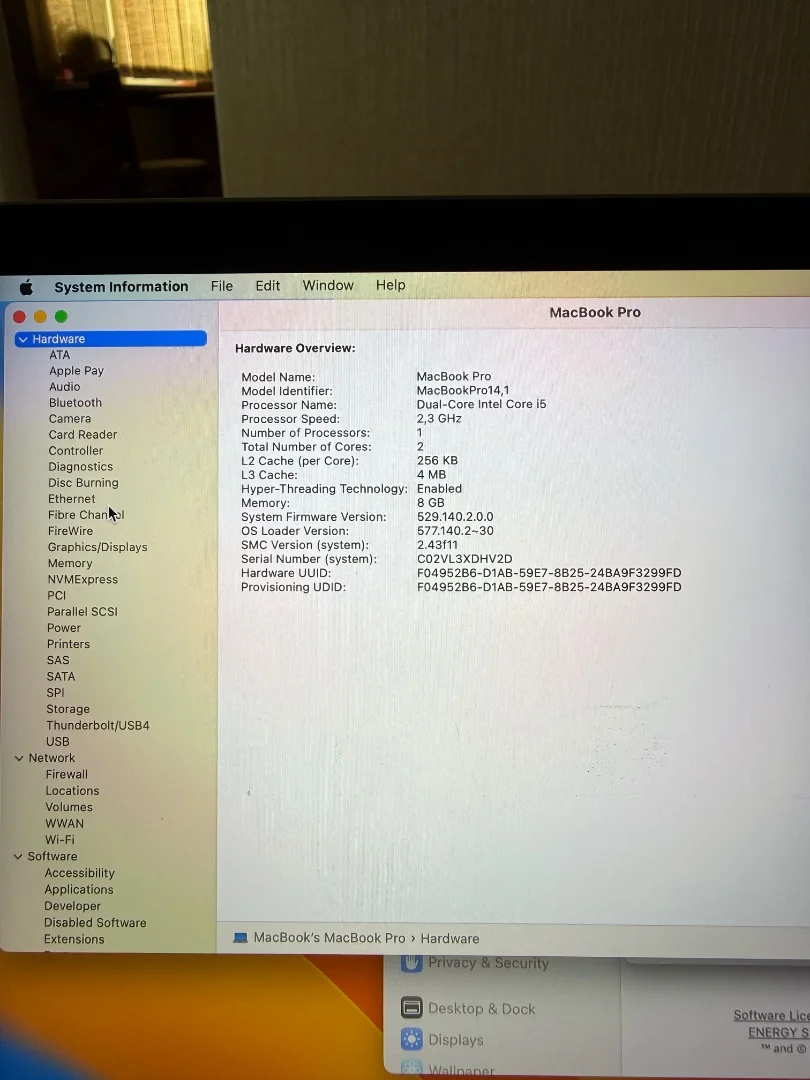Click Desktop & Dock icon in Settings window
This screenshot has width=810, height=1080.
pyautogui.click(x=411, y=1008)
